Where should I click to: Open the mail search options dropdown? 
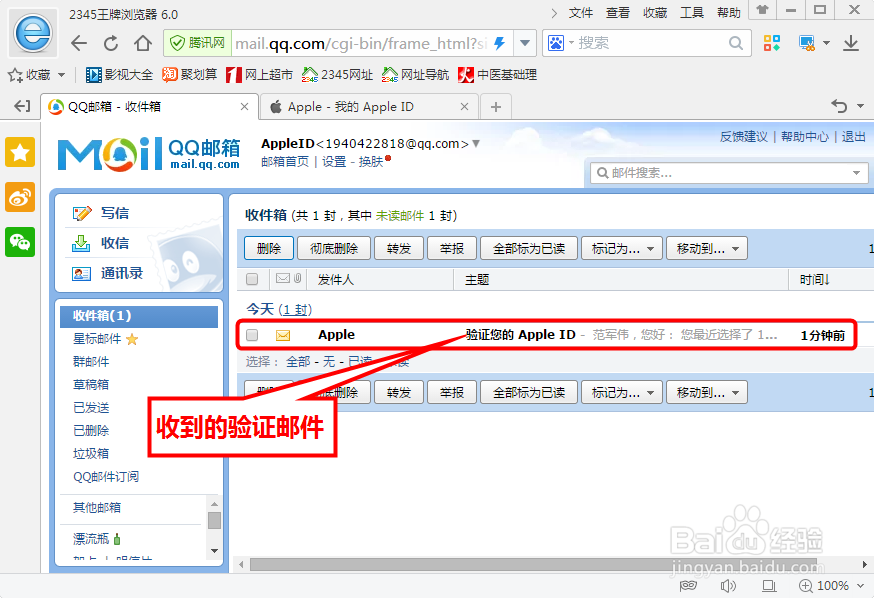click(856, 173)
